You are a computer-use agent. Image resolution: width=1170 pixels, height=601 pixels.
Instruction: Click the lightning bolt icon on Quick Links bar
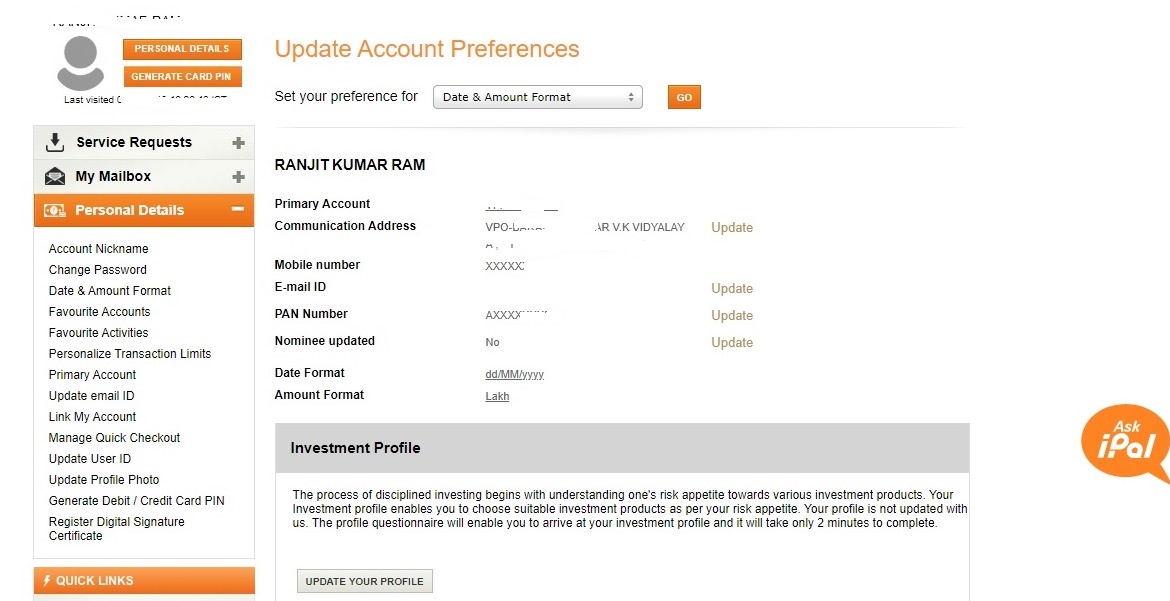[x=48, y=580]
